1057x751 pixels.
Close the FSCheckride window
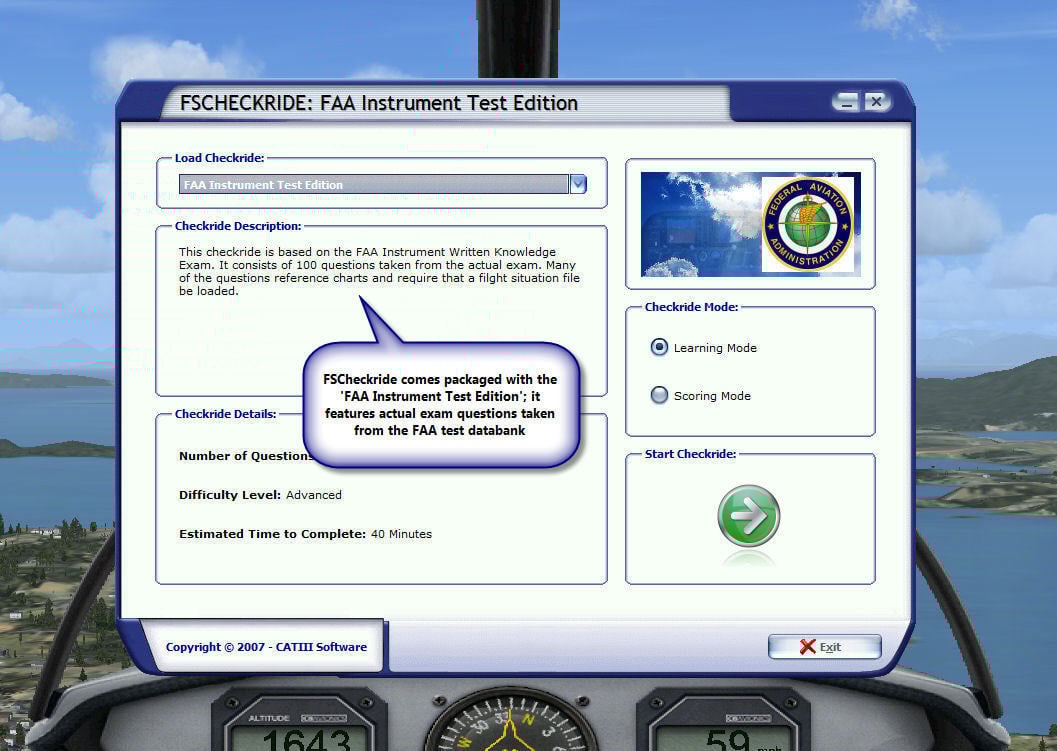tap(876, 102)
